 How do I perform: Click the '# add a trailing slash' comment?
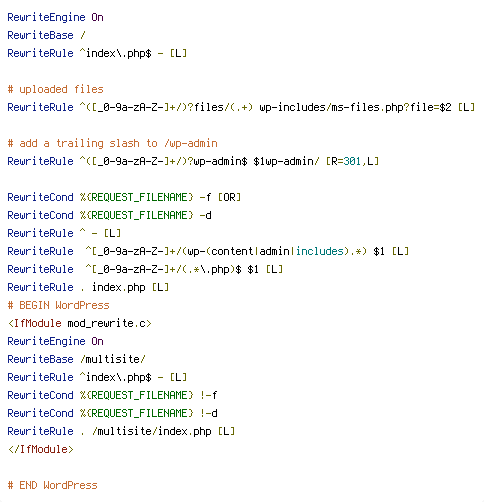tap(112, 143)
